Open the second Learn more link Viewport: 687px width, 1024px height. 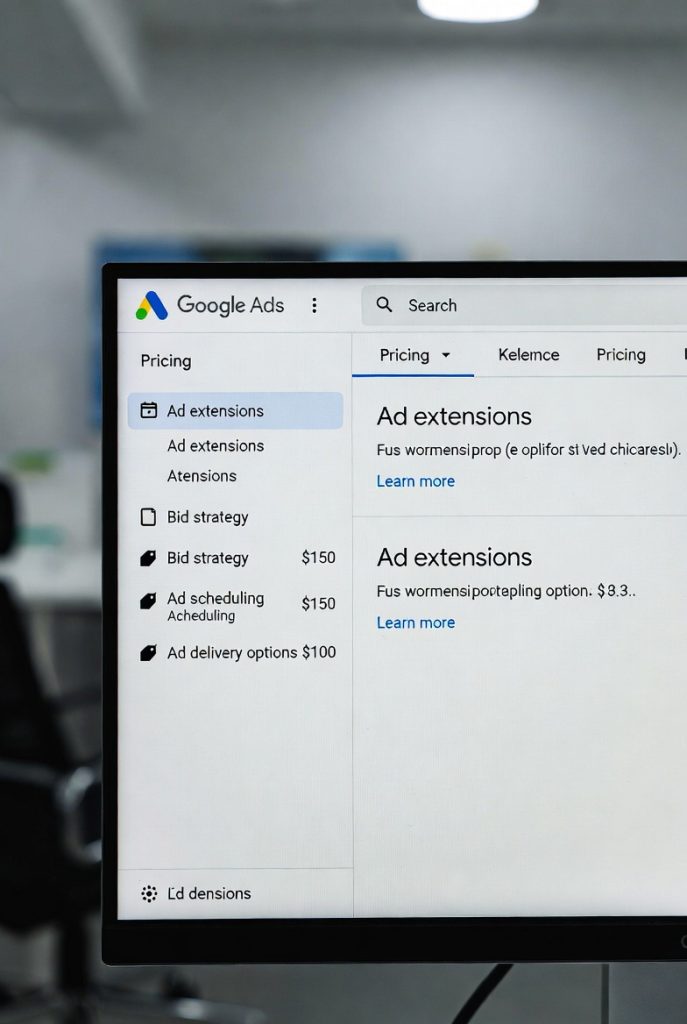415,622
